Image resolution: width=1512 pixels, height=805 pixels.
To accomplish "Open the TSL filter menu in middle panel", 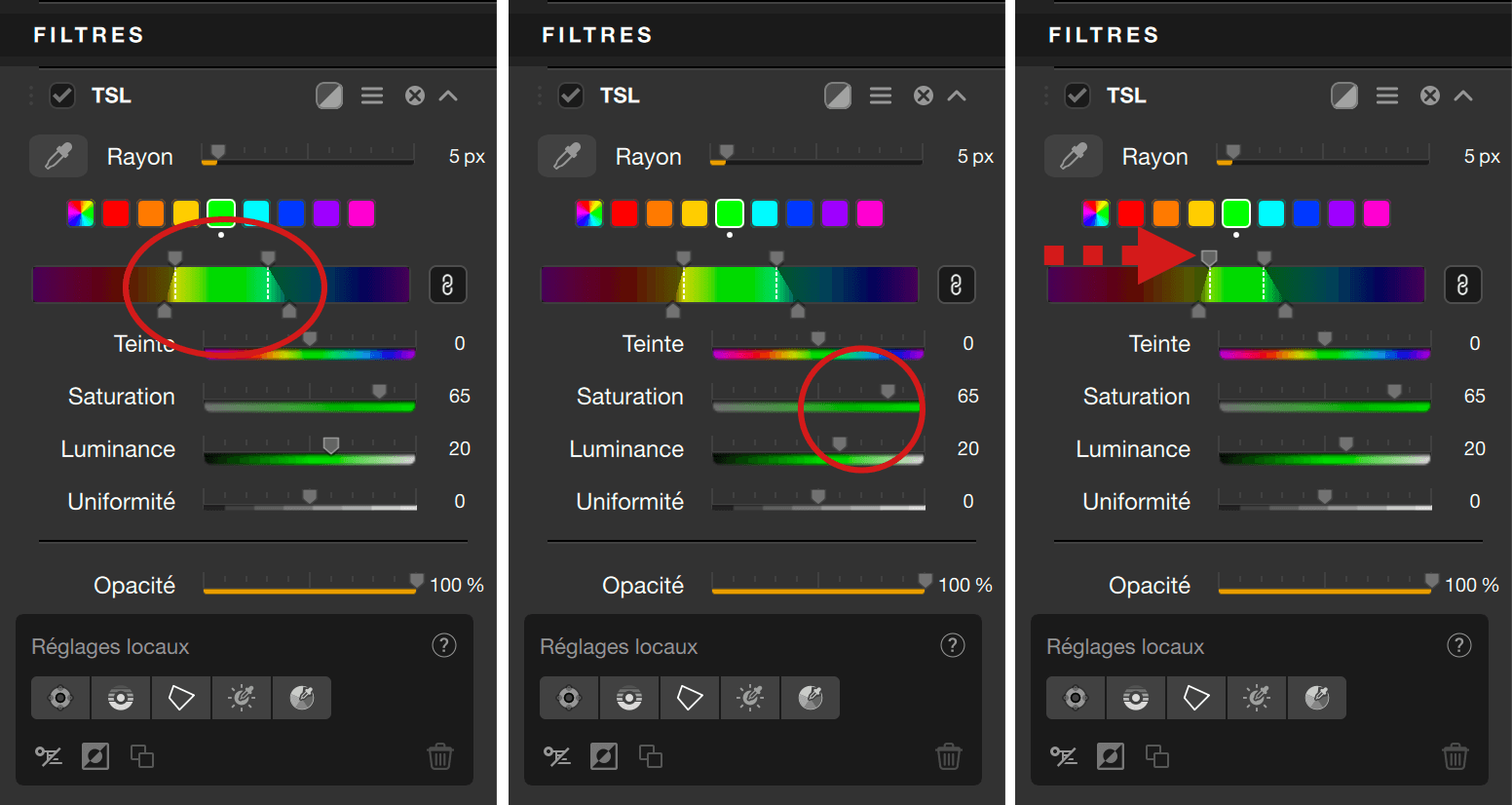I will [x=881, y=96].
